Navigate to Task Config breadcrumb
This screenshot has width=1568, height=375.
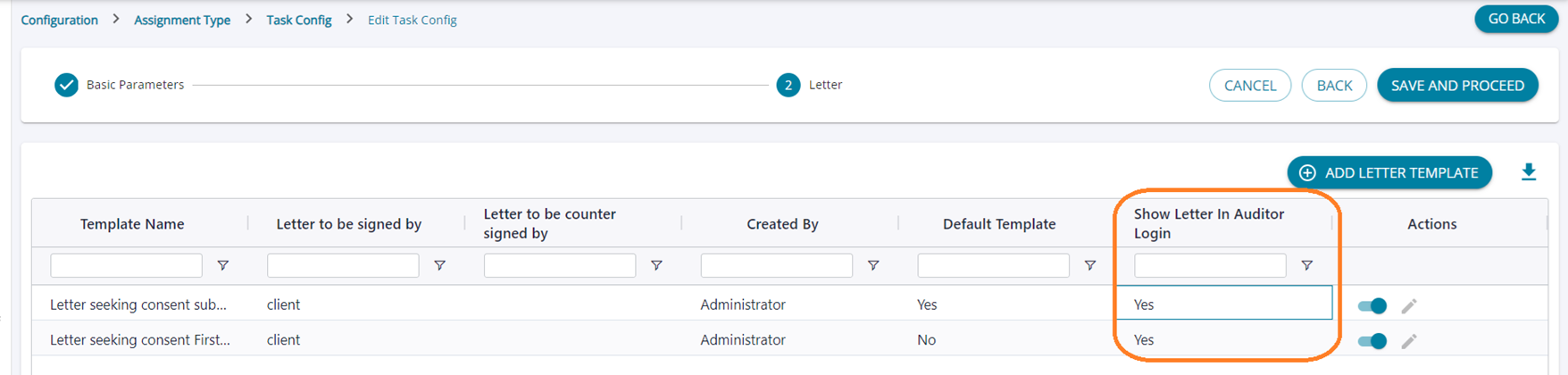click(x=298, y=20)
